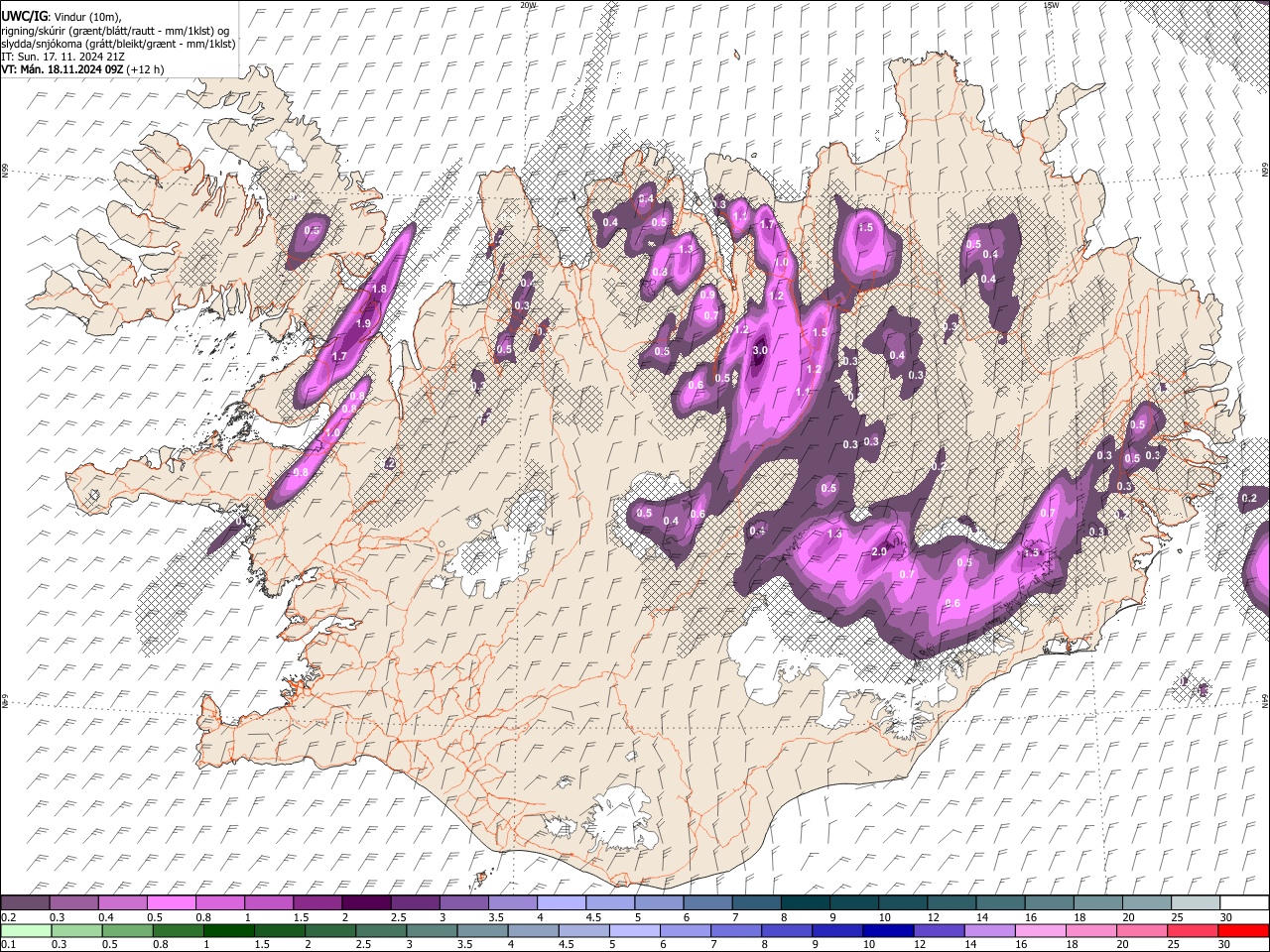1270x952 pixels.
Task: Pick the light violet swatch between 14 and 16 in bottom legend
Action: coord(991,930)
